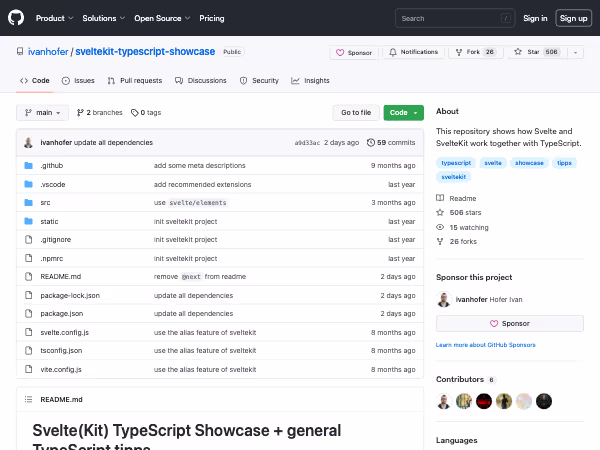This screenshot has width=600, height=450.
Task: Open the sveltekit-typescript-showcase repository link
Action: [145, 52]
